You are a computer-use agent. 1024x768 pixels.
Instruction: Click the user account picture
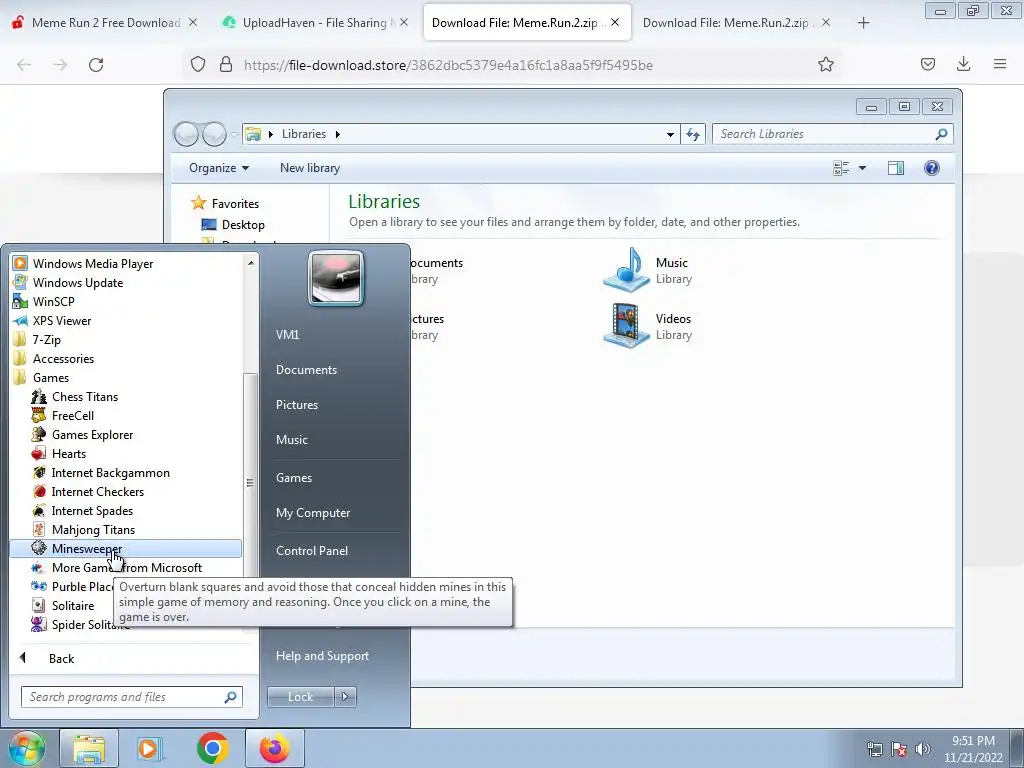(336, 278)
